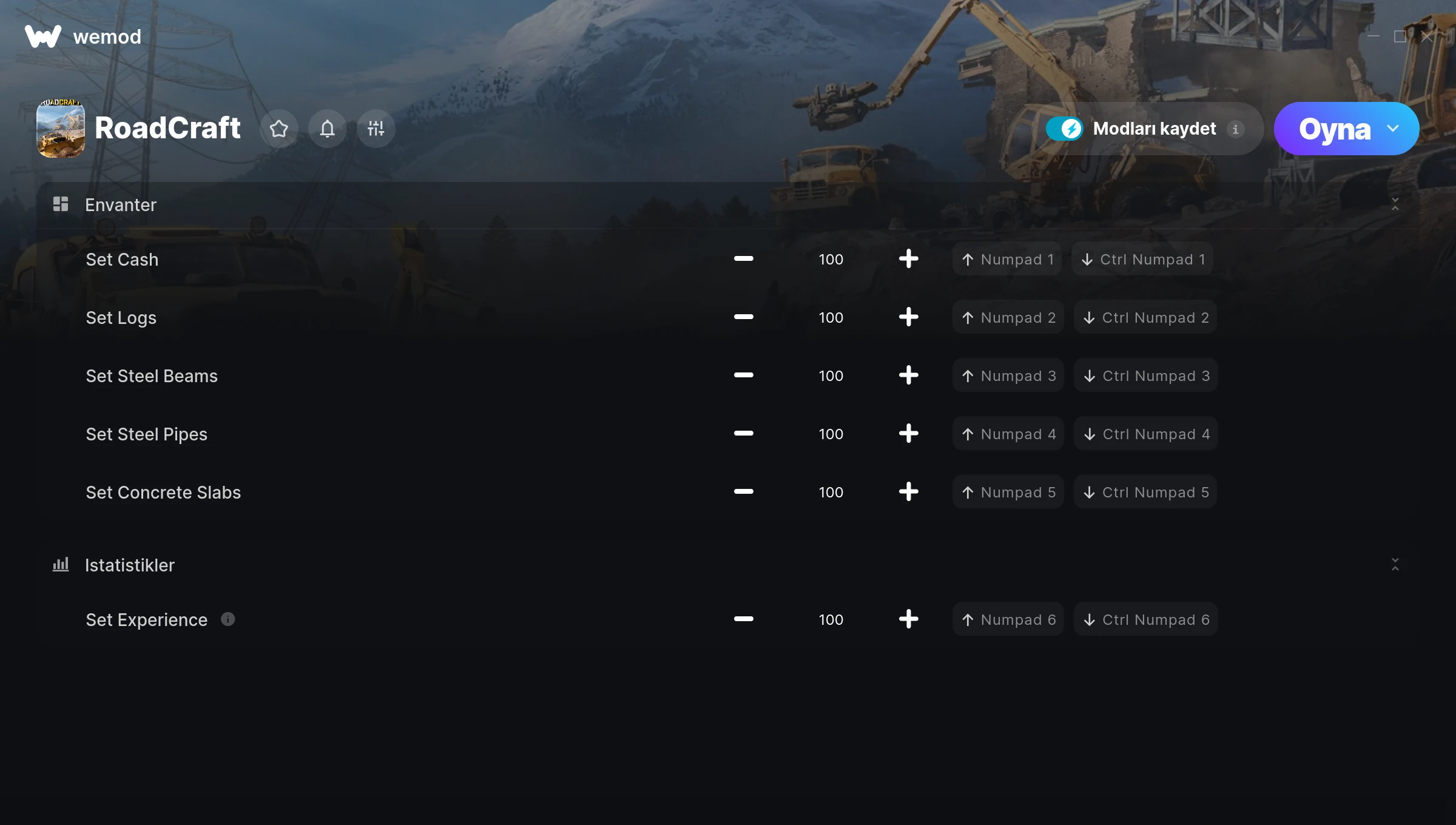Image resolution: width=1456 pixels, height=825 pixels.
Task: Change the Ctrl Numpad 5 decrease hotkey
Action: point(1145,492)
